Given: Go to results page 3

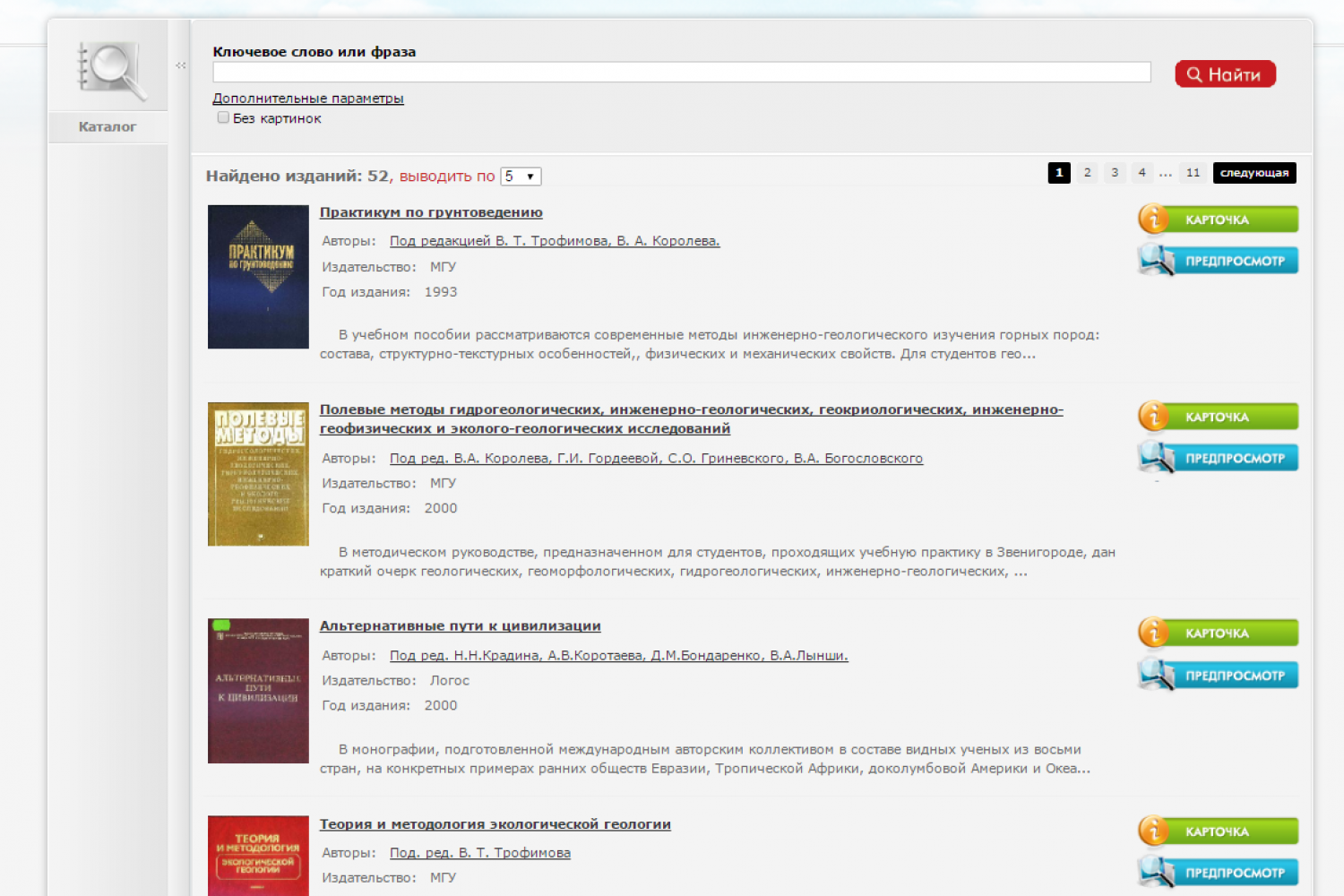Looking at the screenshot, I should click(1115, 173).
